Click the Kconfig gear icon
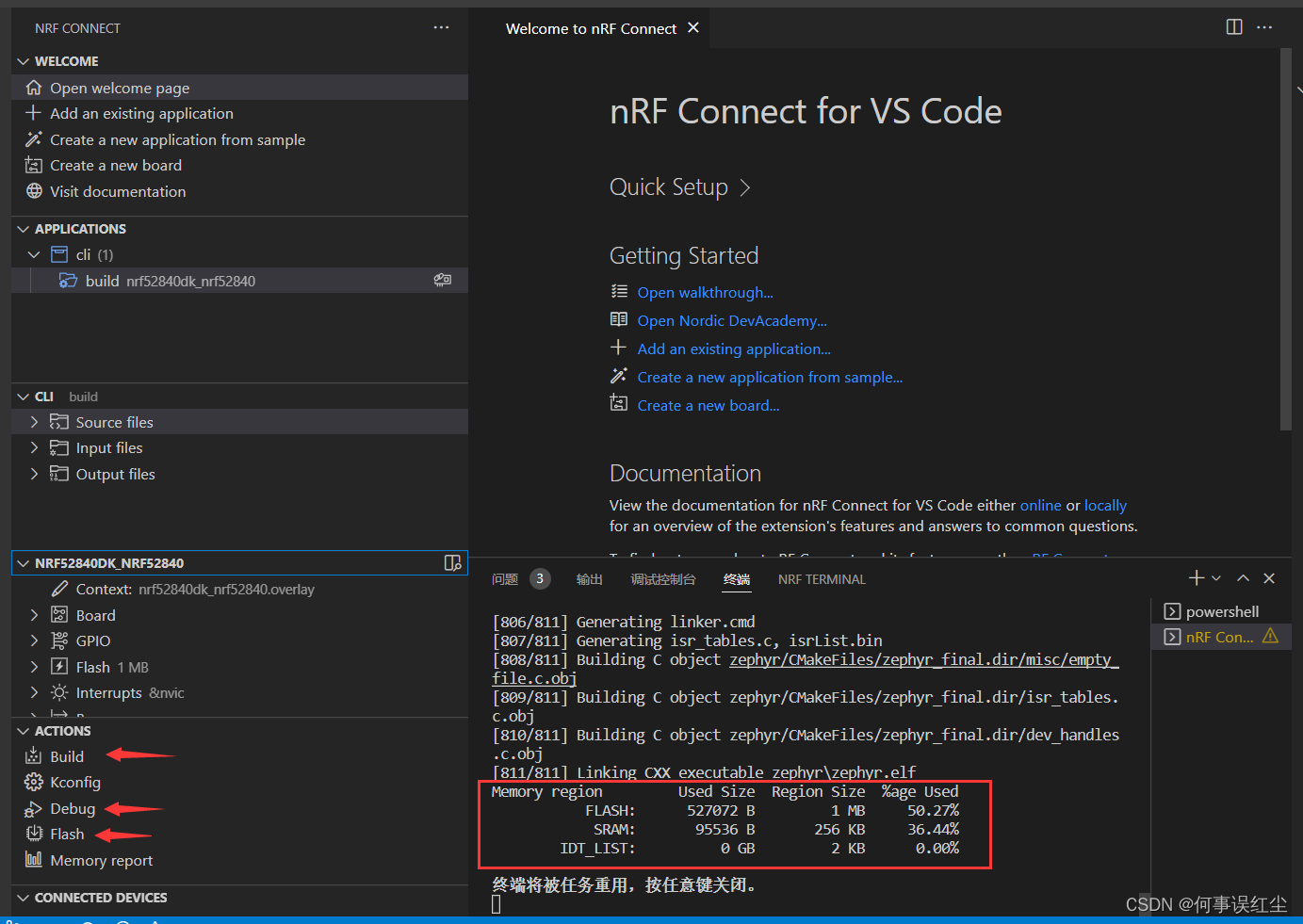 coord(34,782)
